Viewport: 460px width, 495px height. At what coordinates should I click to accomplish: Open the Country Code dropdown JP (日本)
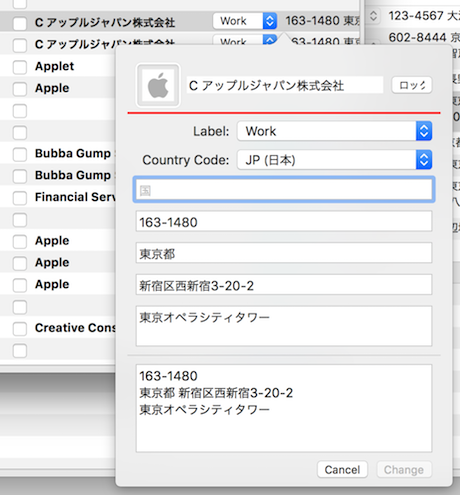(334, 160)
